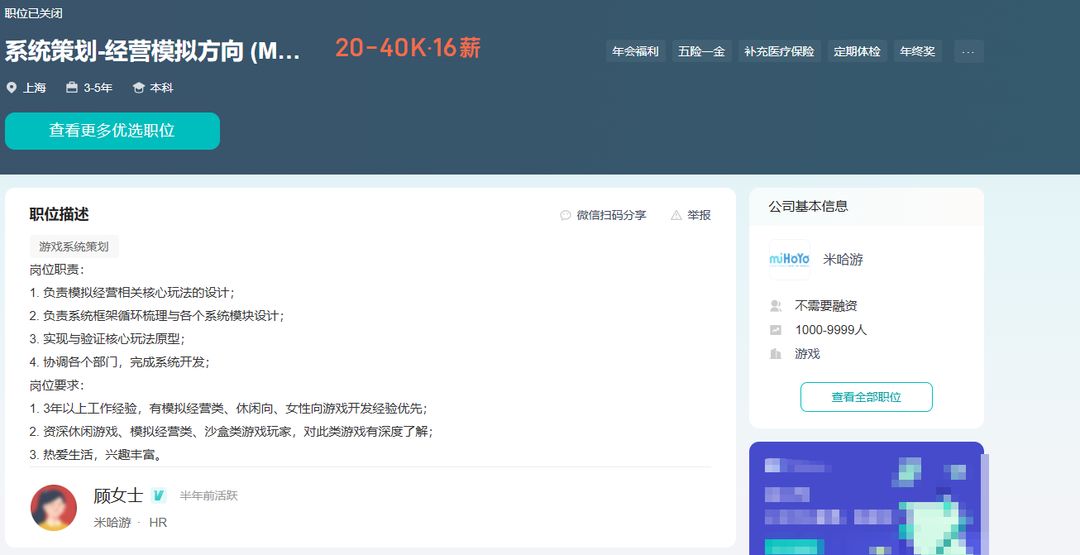Screen dimensions: 1080x555
Task: Open 查看更多优选职位 button
Action: (x=112, y=131)
